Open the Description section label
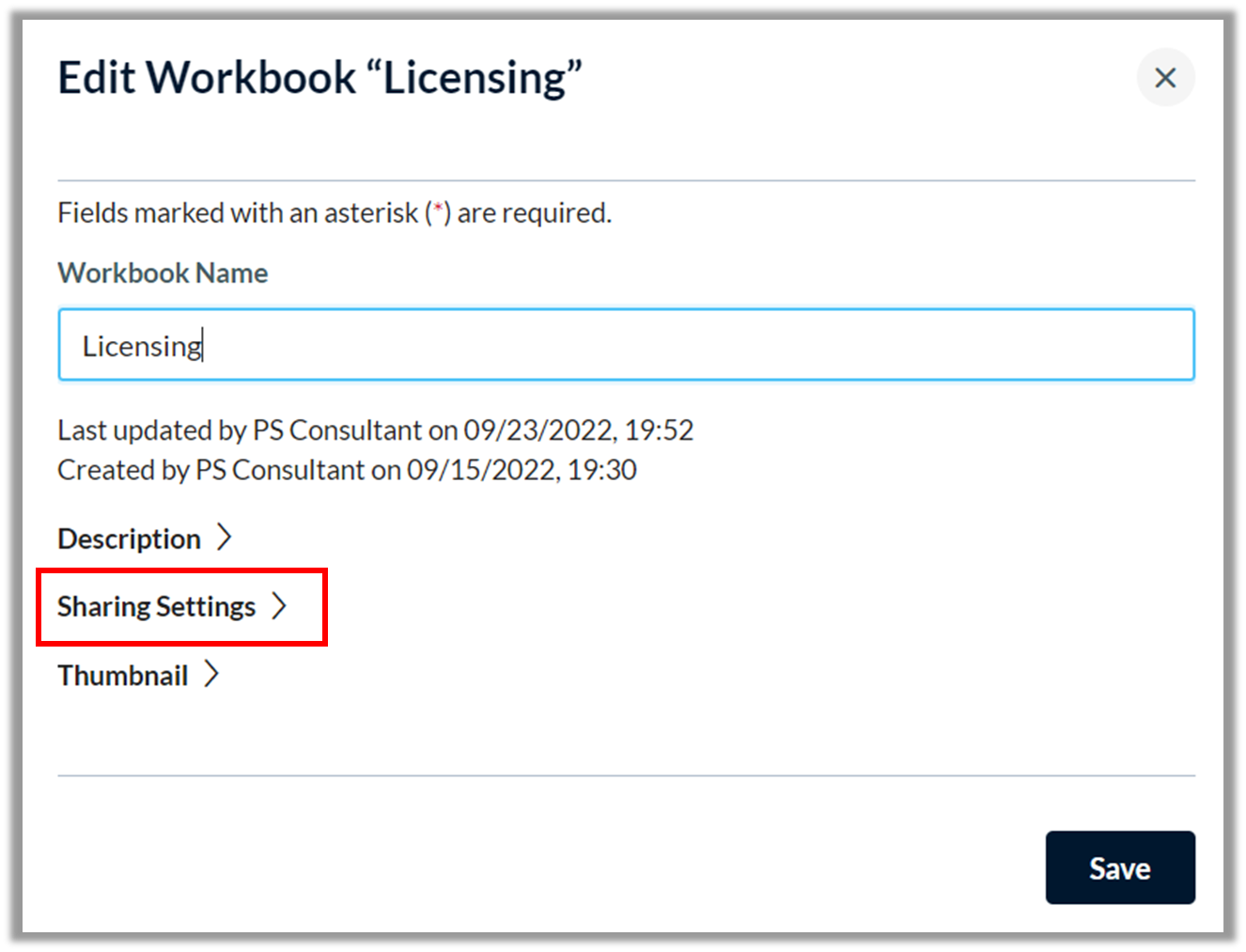 tap(130, 538)
